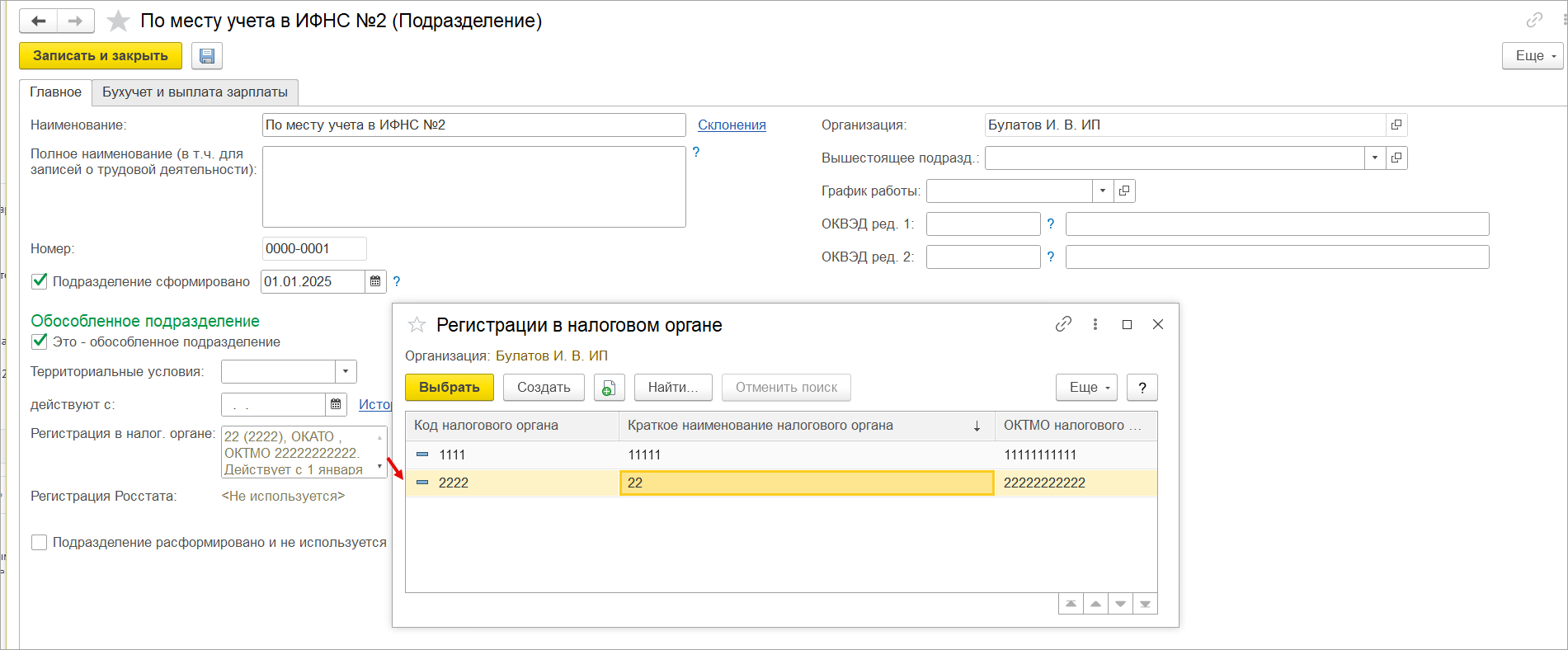The width and height of the screenshot is (1568, 650).
Task: Copy link icon in the registration dialog
Action: pyautogui.click(x=1063, y=324)
